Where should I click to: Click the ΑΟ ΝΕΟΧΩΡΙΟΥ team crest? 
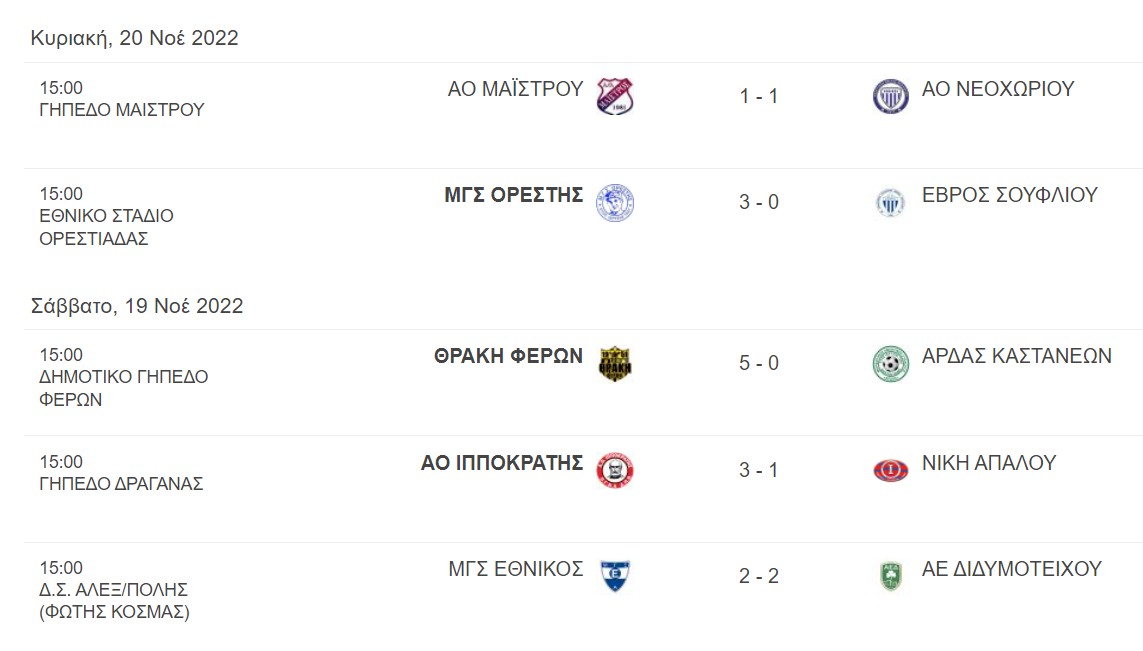[x=890, y=96]
